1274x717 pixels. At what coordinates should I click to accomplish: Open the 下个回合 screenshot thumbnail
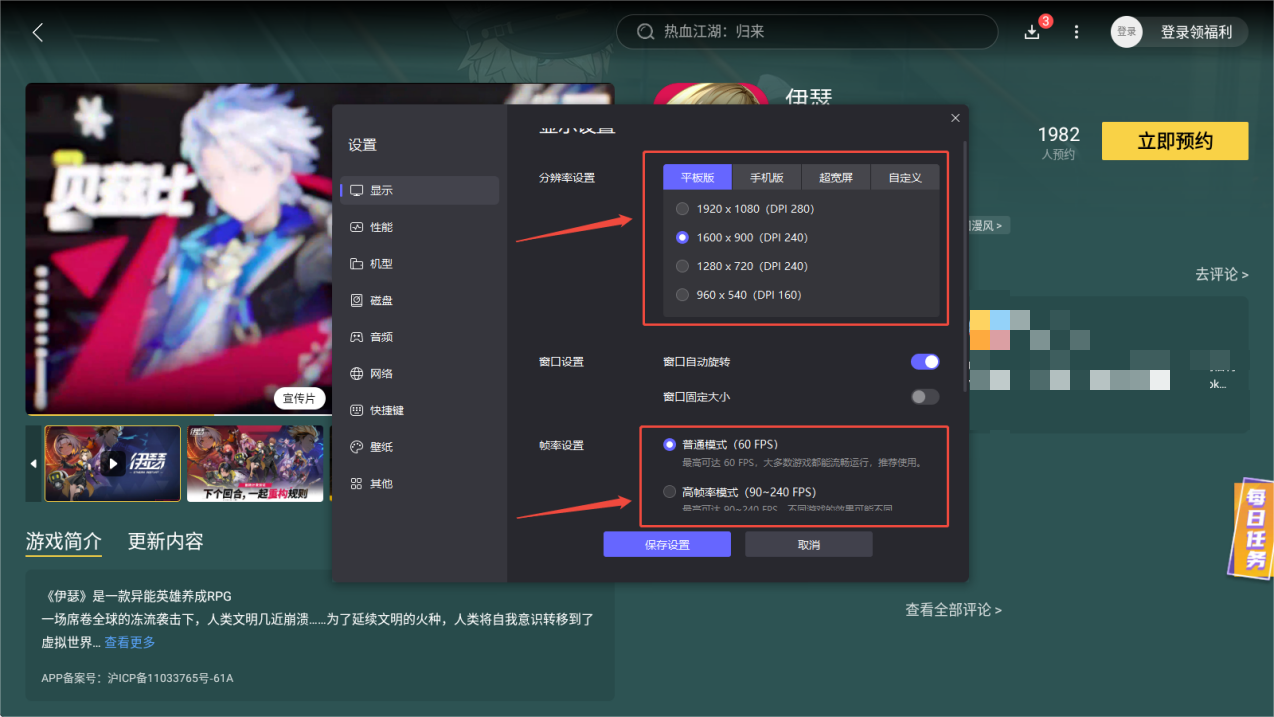255,463
